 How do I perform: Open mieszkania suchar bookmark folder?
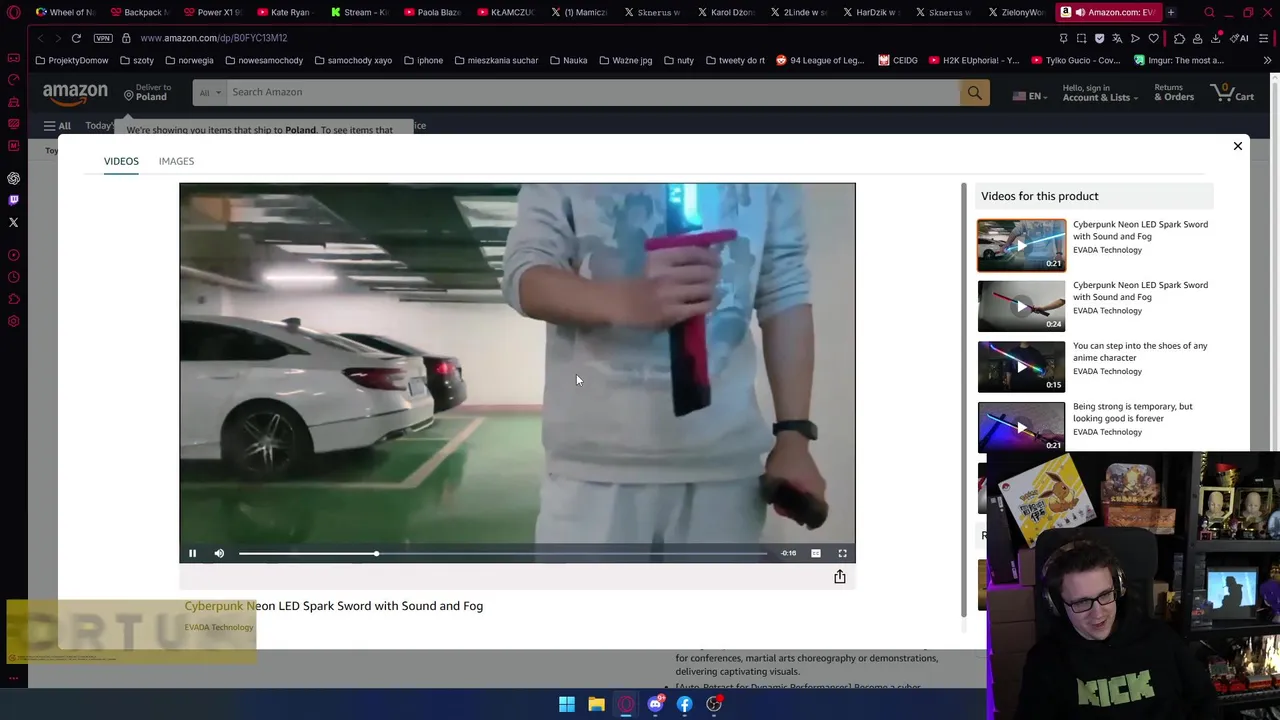click(496, 60)
